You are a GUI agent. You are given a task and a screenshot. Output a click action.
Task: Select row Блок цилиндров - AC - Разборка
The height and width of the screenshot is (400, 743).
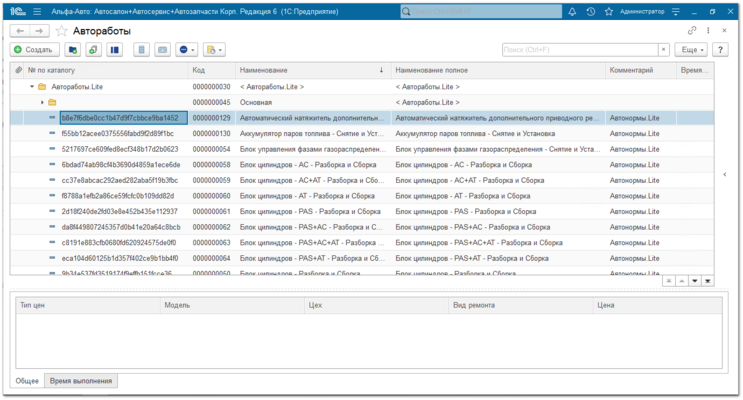362,165
